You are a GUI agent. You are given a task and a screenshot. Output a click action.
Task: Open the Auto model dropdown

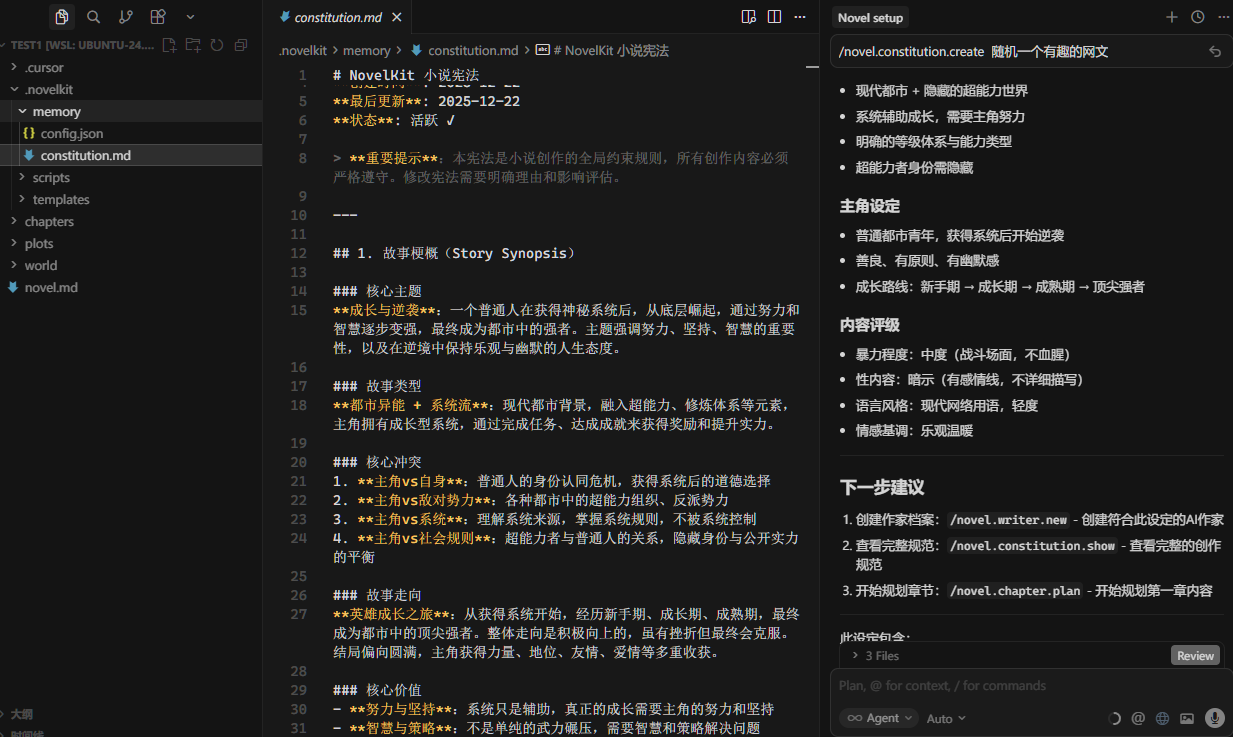point(946,718)
